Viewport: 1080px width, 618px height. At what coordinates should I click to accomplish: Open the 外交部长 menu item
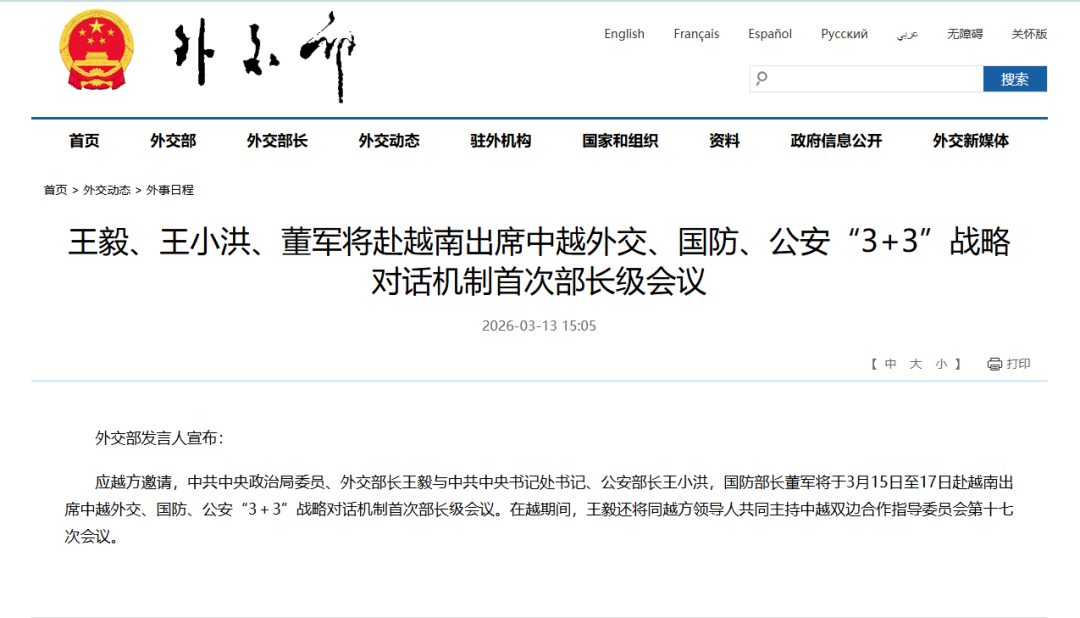[277, 141]
